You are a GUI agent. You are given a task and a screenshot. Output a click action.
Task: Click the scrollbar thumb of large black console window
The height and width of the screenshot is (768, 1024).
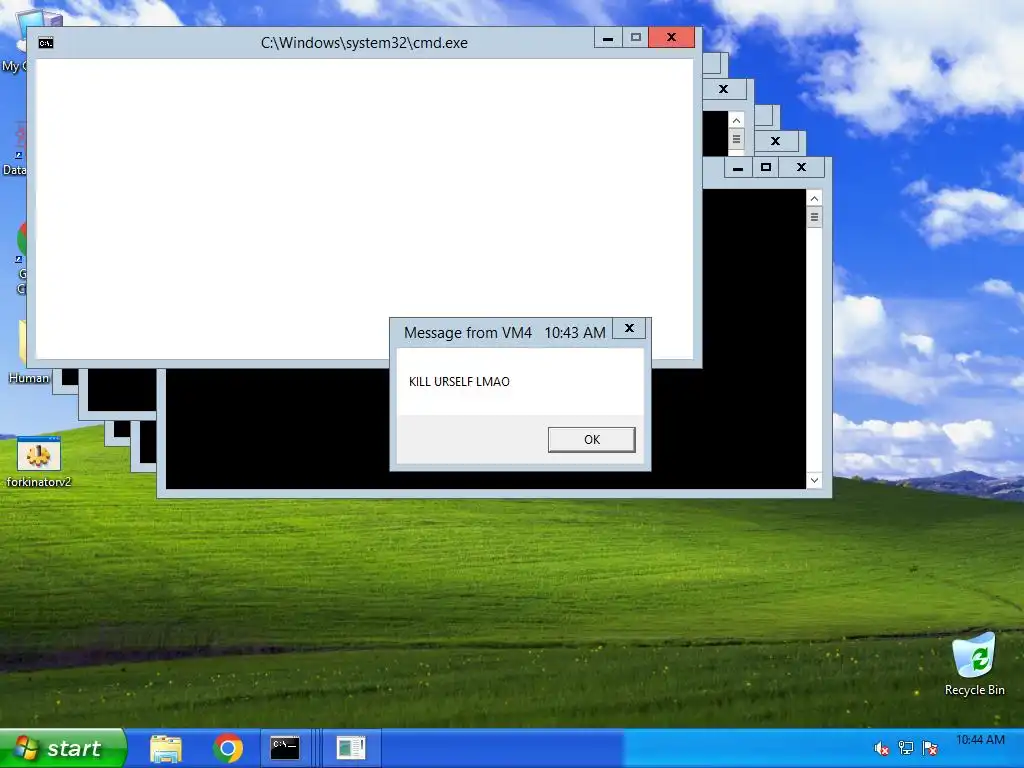pyautogui.click(x=814, y=217)
